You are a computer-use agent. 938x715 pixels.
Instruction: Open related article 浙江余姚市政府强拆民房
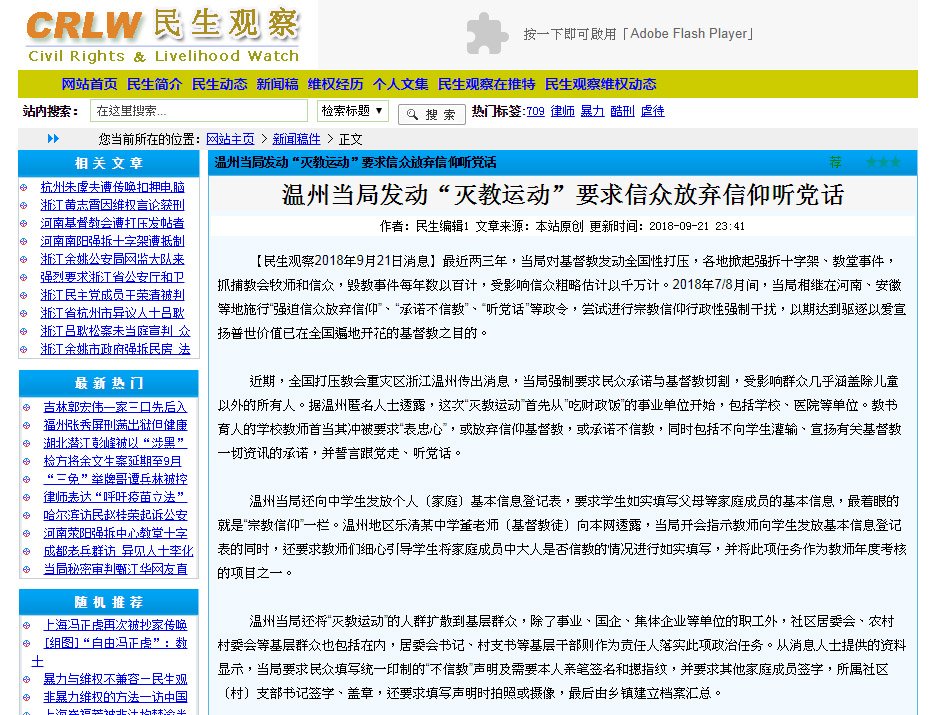(x=115, y=349)
